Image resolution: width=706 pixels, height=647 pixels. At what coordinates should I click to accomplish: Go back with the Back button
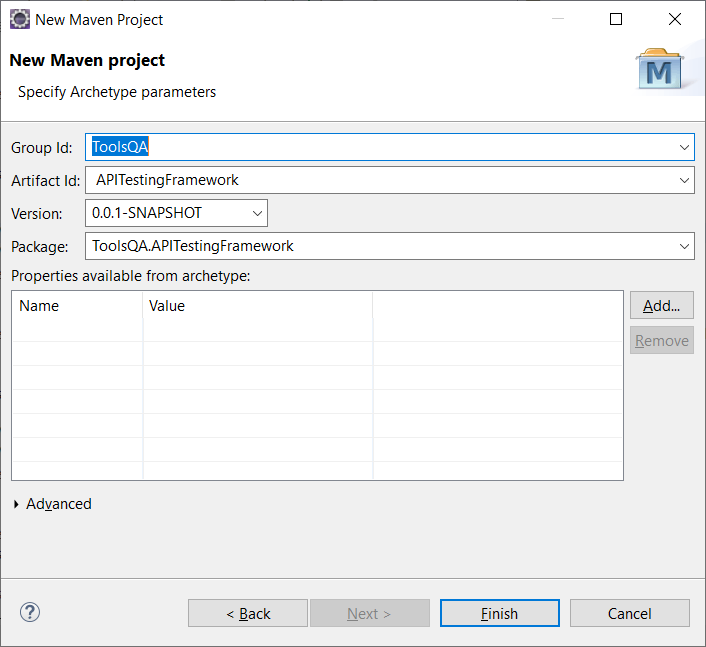[248, 613]
